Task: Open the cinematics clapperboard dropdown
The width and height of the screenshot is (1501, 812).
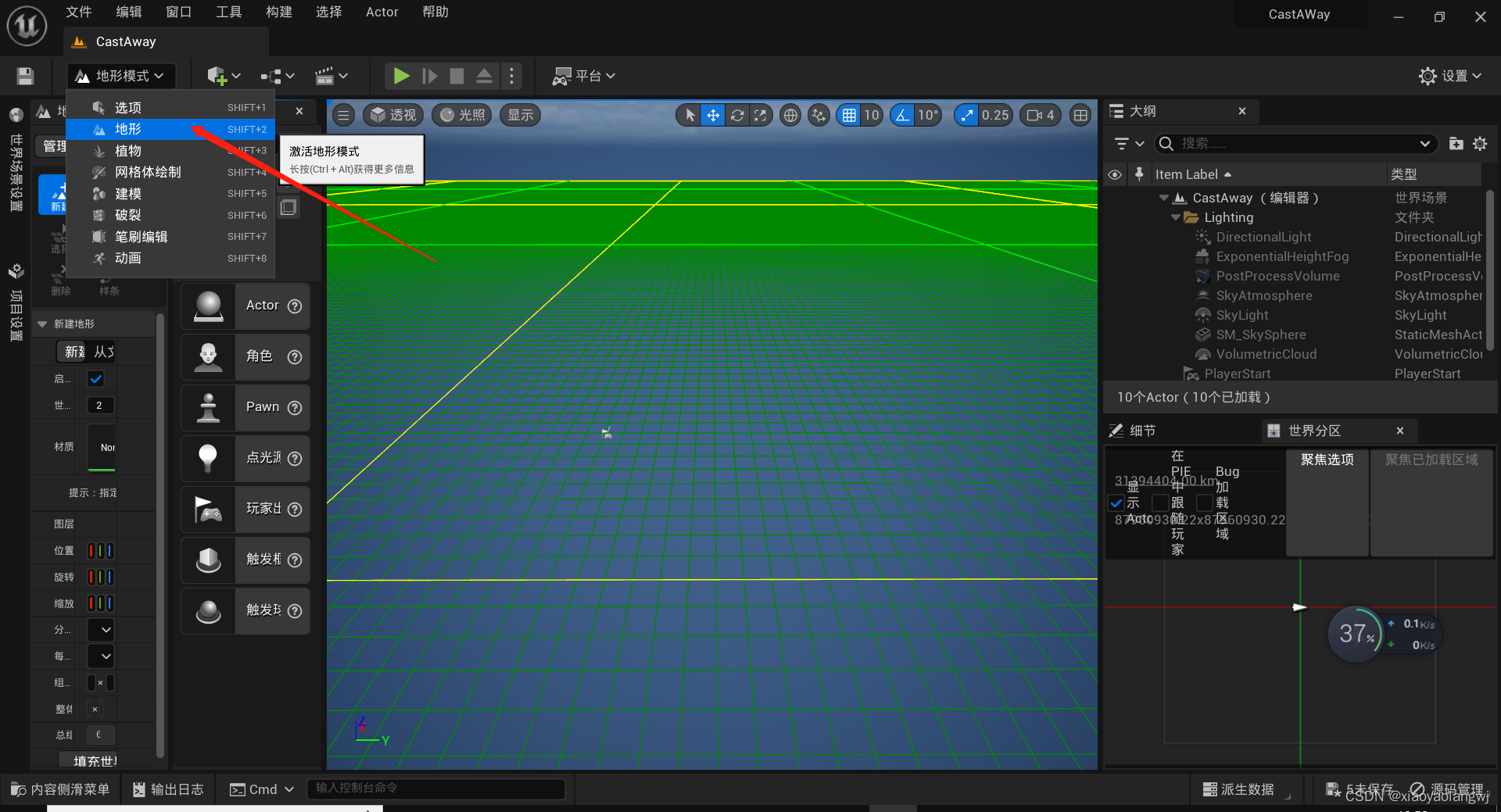Action: [331, 76]
